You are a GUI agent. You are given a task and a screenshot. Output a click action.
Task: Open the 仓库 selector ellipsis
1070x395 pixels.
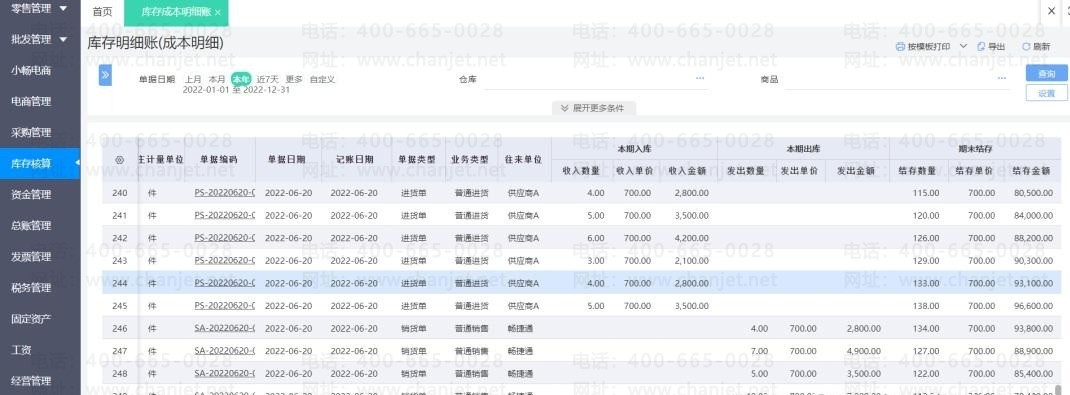point(699,78)
